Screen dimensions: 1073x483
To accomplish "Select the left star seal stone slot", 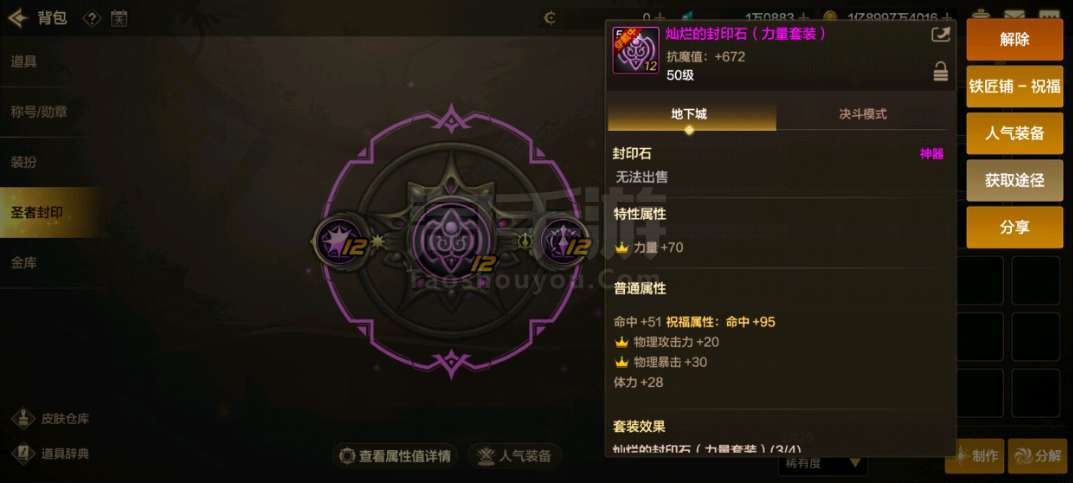I will click(337, 241).
